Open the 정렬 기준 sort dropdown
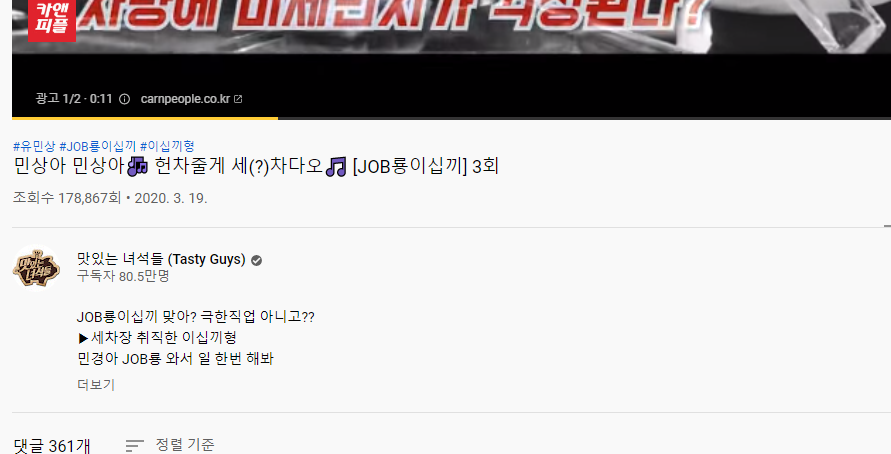The width and height of the screenshot is (891, 454). click(170, 445)
